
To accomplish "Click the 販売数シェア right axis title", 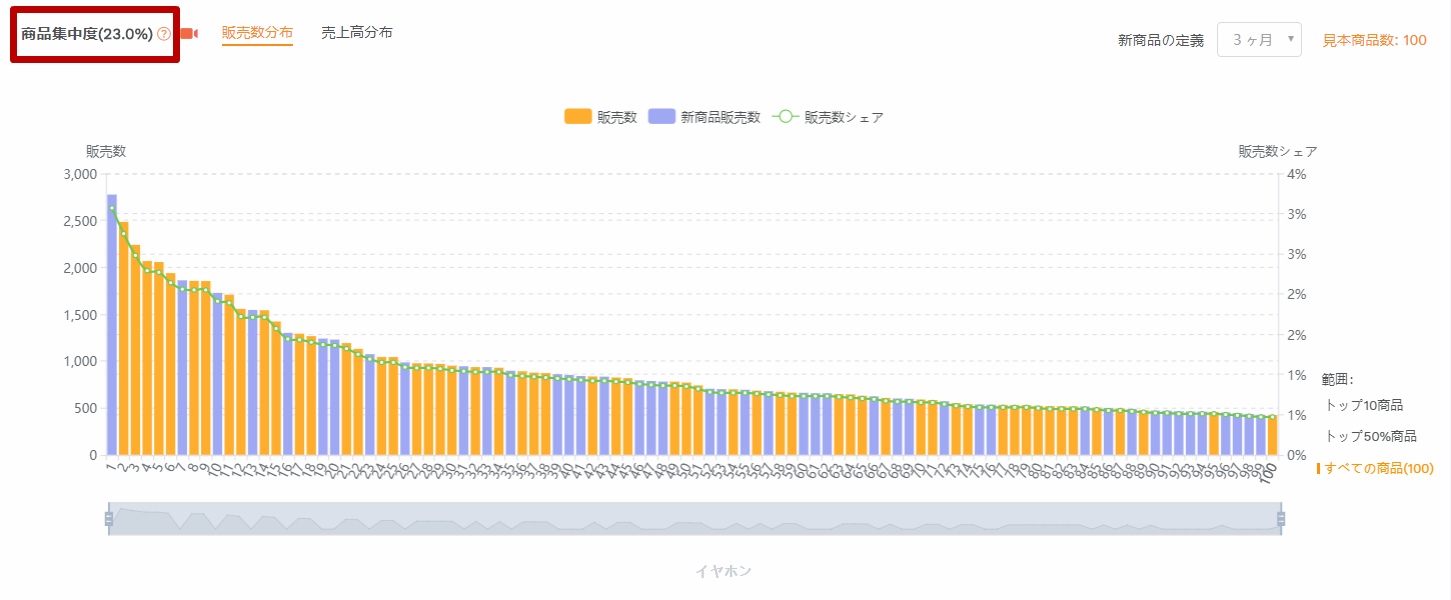I will (1277, 152).
